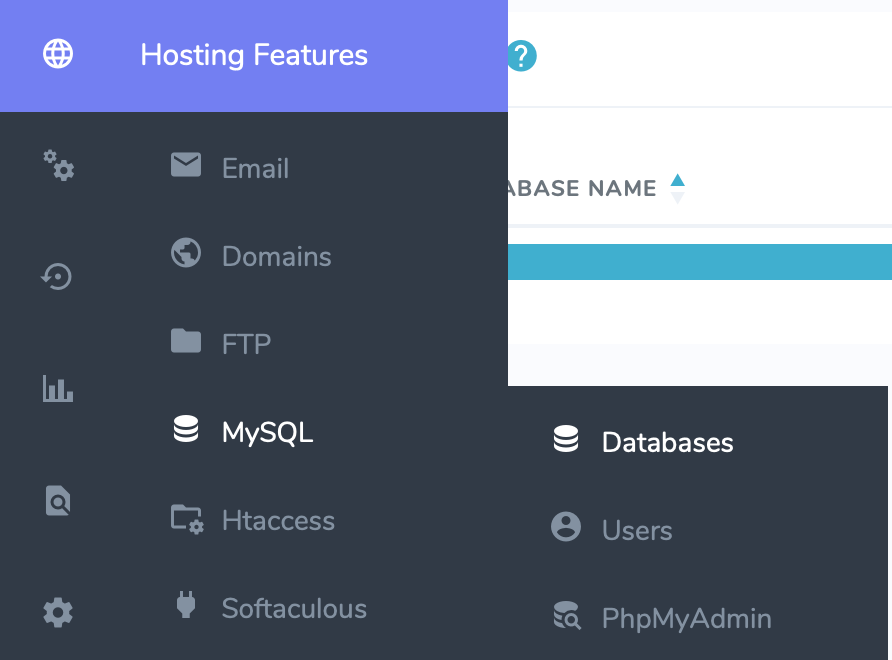Select the highlighted teal database row
This screenshot has width=892, height=660.
(x=700, y=261)
